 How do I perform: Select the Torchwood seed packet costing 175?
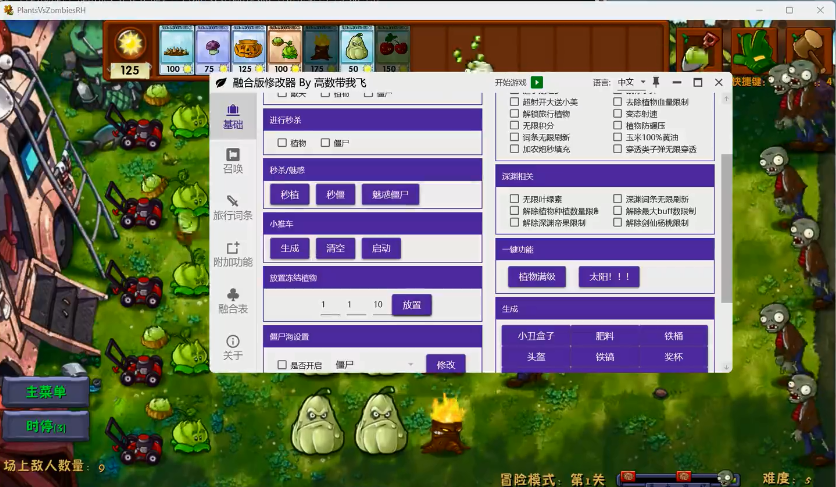click(x=320, y=50)
